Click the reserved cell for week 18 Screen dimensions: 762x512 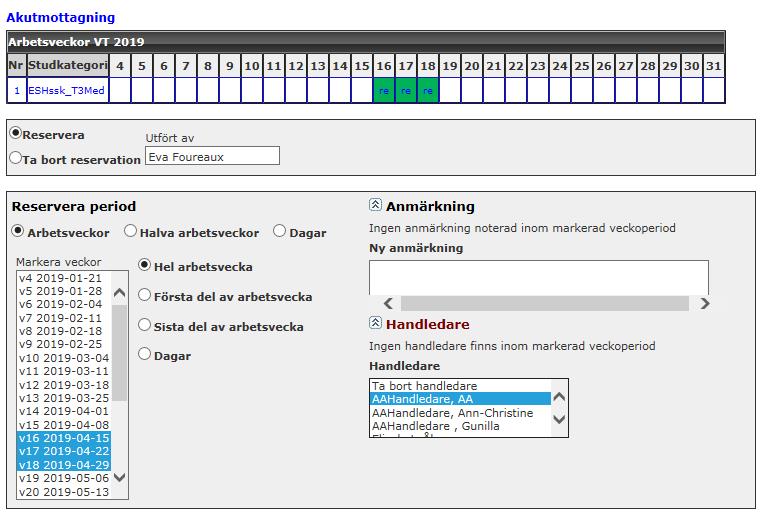point(428,90)
